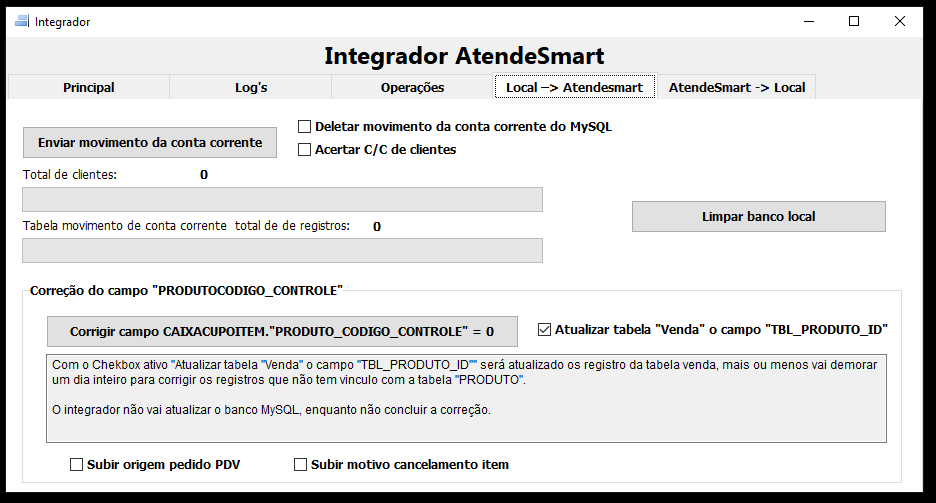Click the Correção do campo PRODUTOCODIGO_CONTROLE group title
This screenshot has height=503, width=936.
186,291
